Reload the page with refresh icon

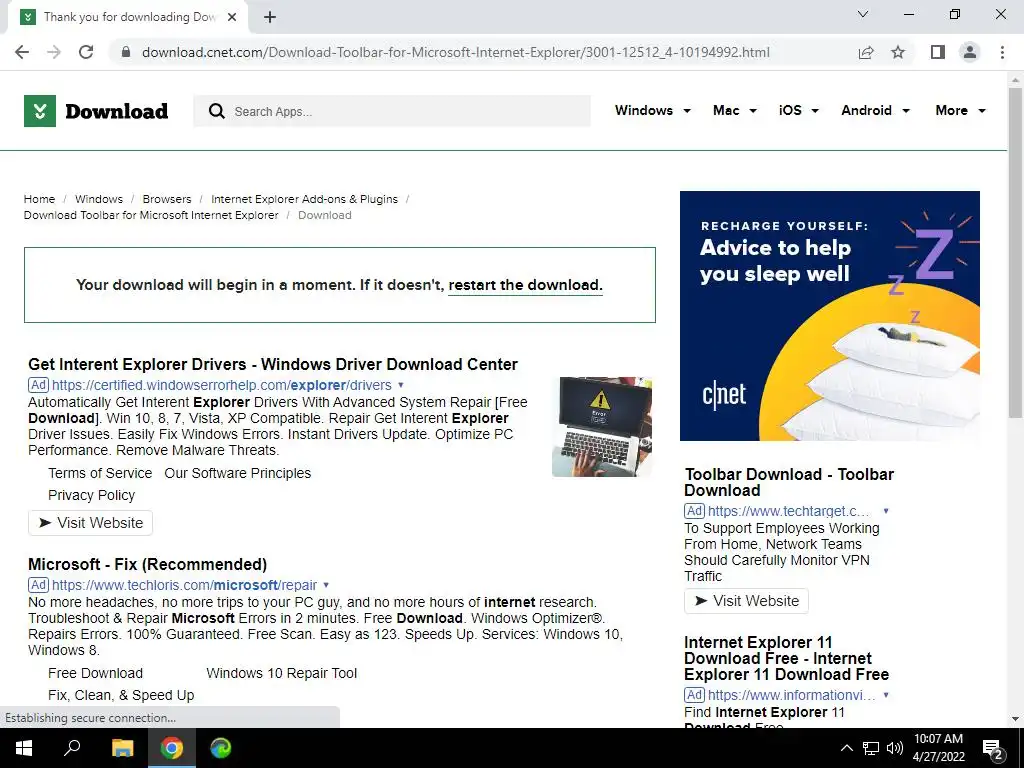point(86,52)
